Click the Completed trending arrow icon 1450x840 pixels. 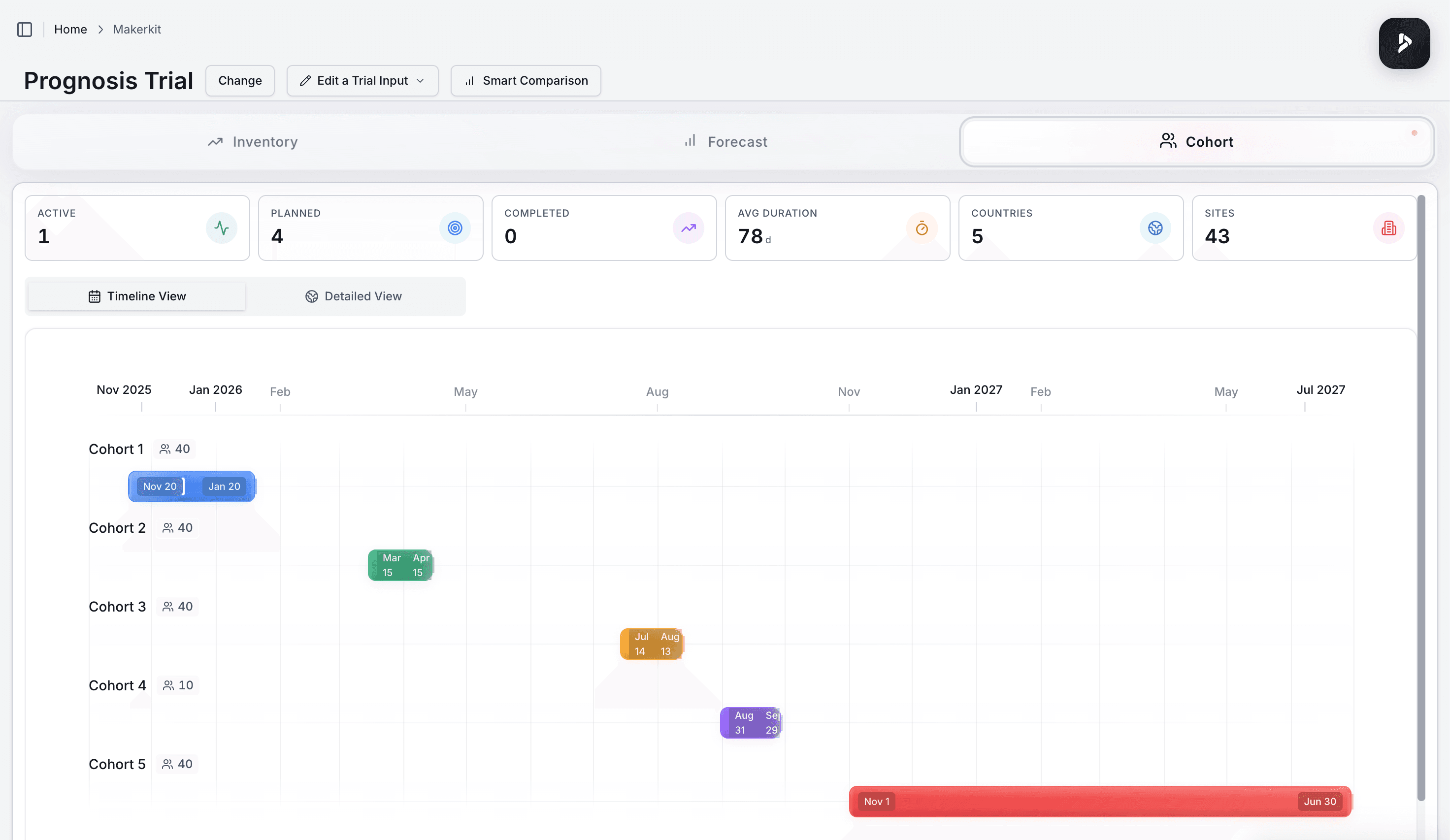(688, 228)
